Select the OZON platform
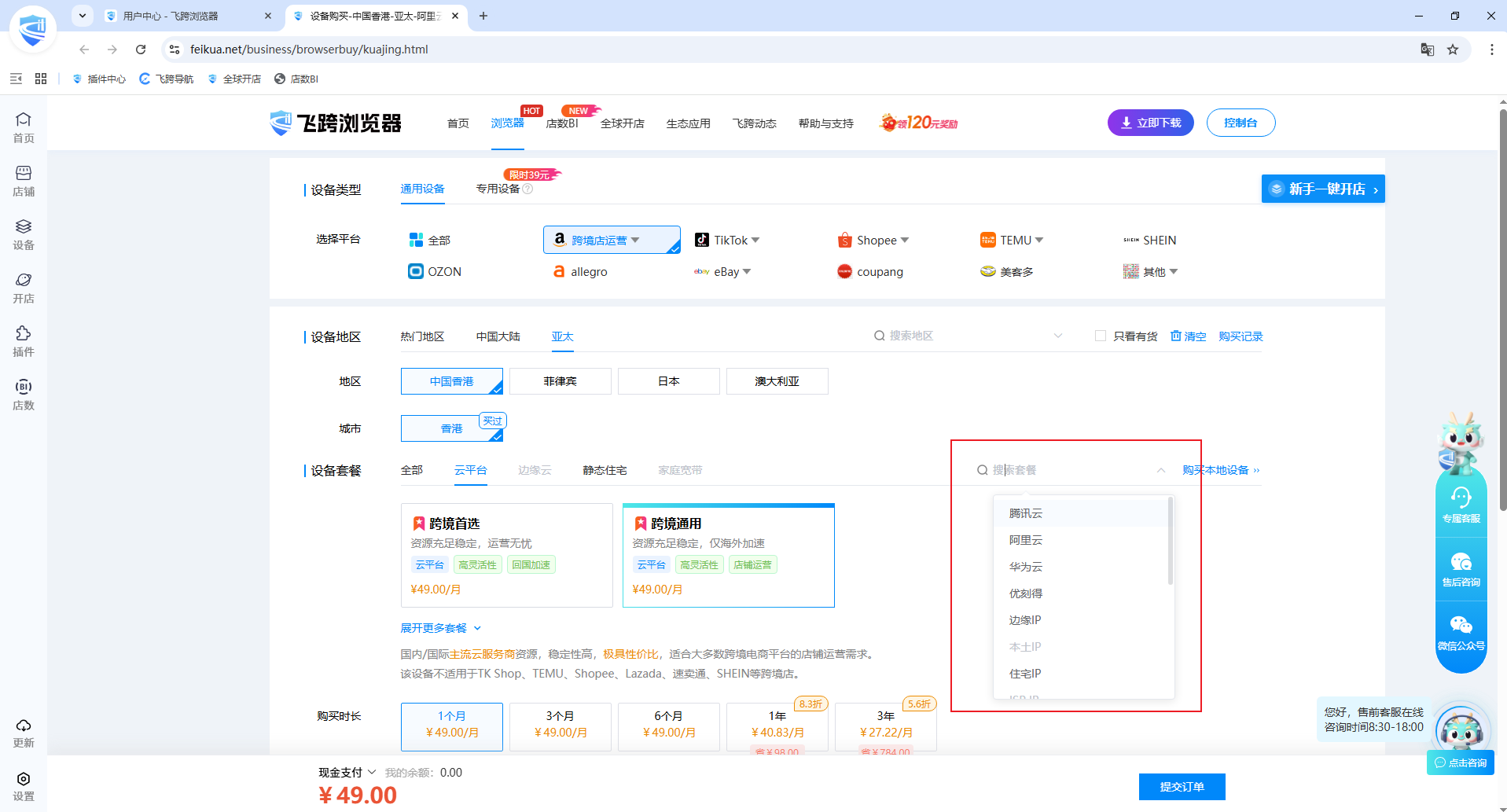This screenshot has width=1507, height=812. pyautogui.click(x=435, y=271)
